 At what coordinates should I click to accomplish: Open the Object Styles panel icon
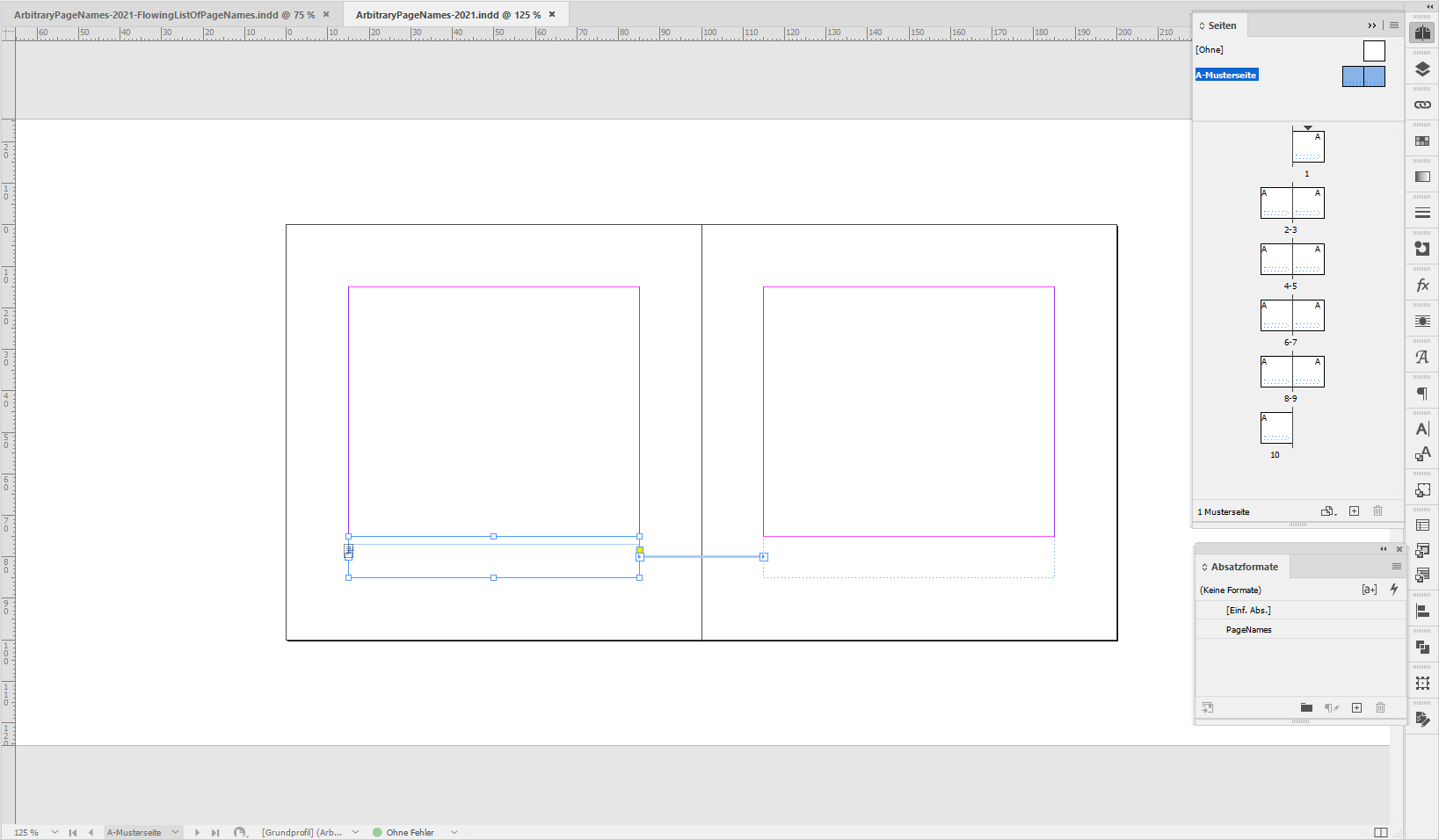click(1422, 489)
